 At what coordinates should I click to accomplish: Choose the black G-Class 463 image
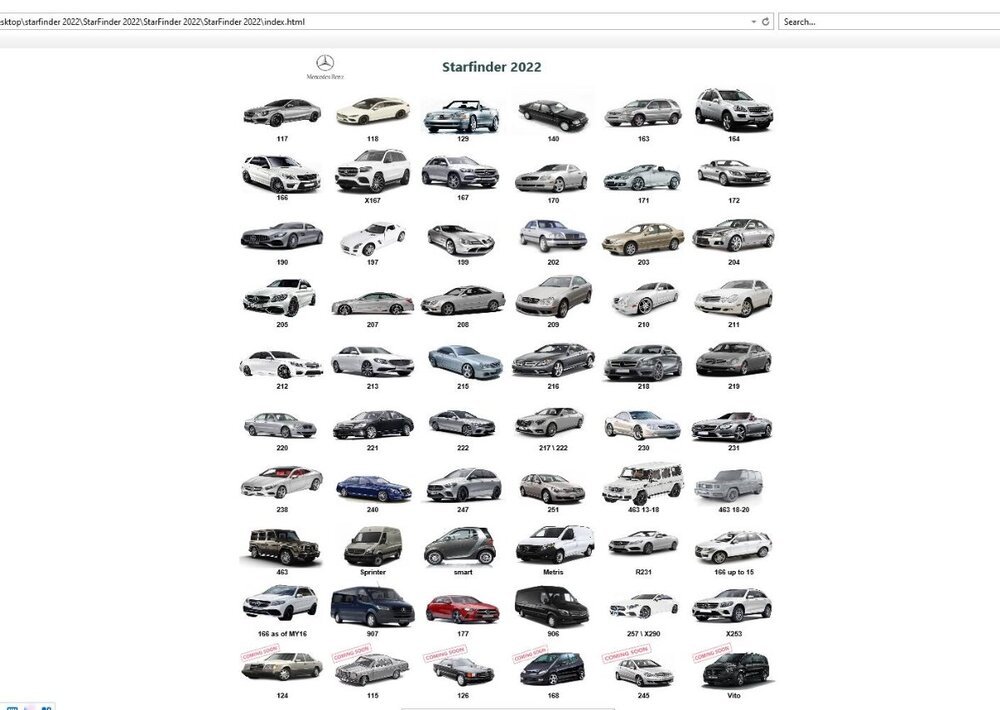tap(280, 545)
